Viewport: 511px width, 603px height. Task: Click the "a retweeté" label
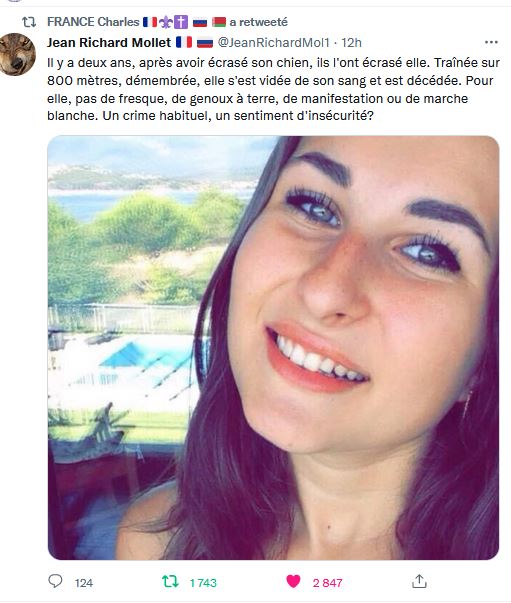(258, 22)
